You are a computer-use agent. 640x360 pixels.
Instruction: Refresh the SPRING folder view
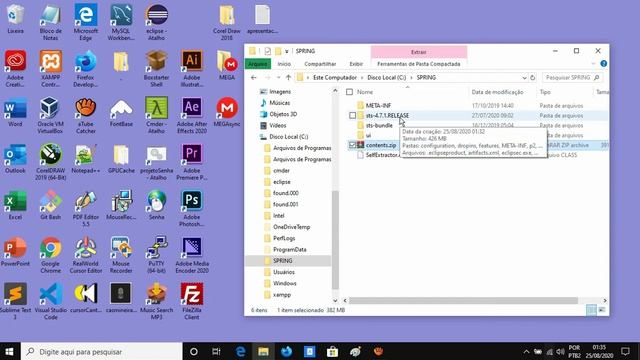point(532,78)
